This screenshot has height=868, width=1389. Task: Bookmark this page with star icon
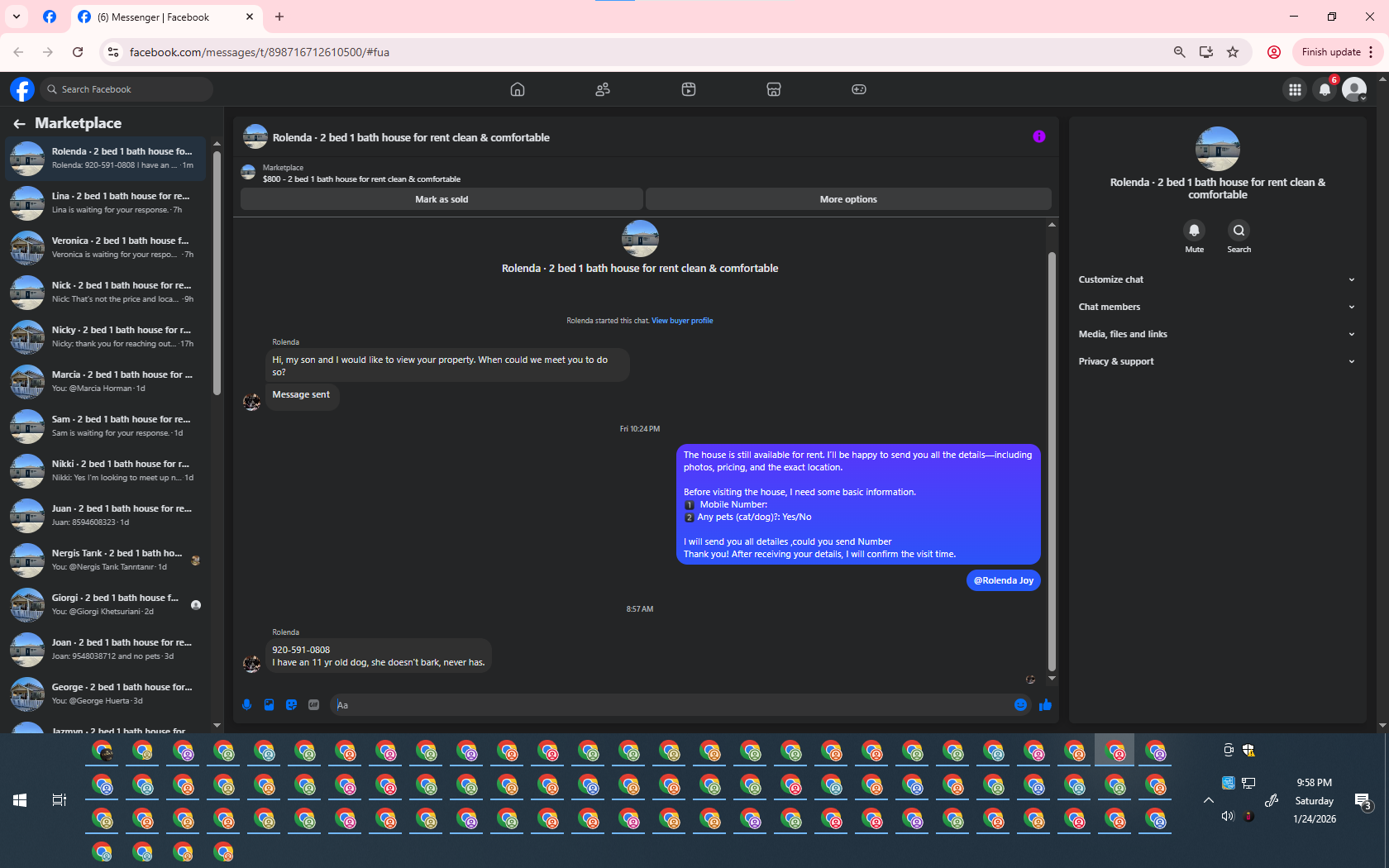(1233, 52)
